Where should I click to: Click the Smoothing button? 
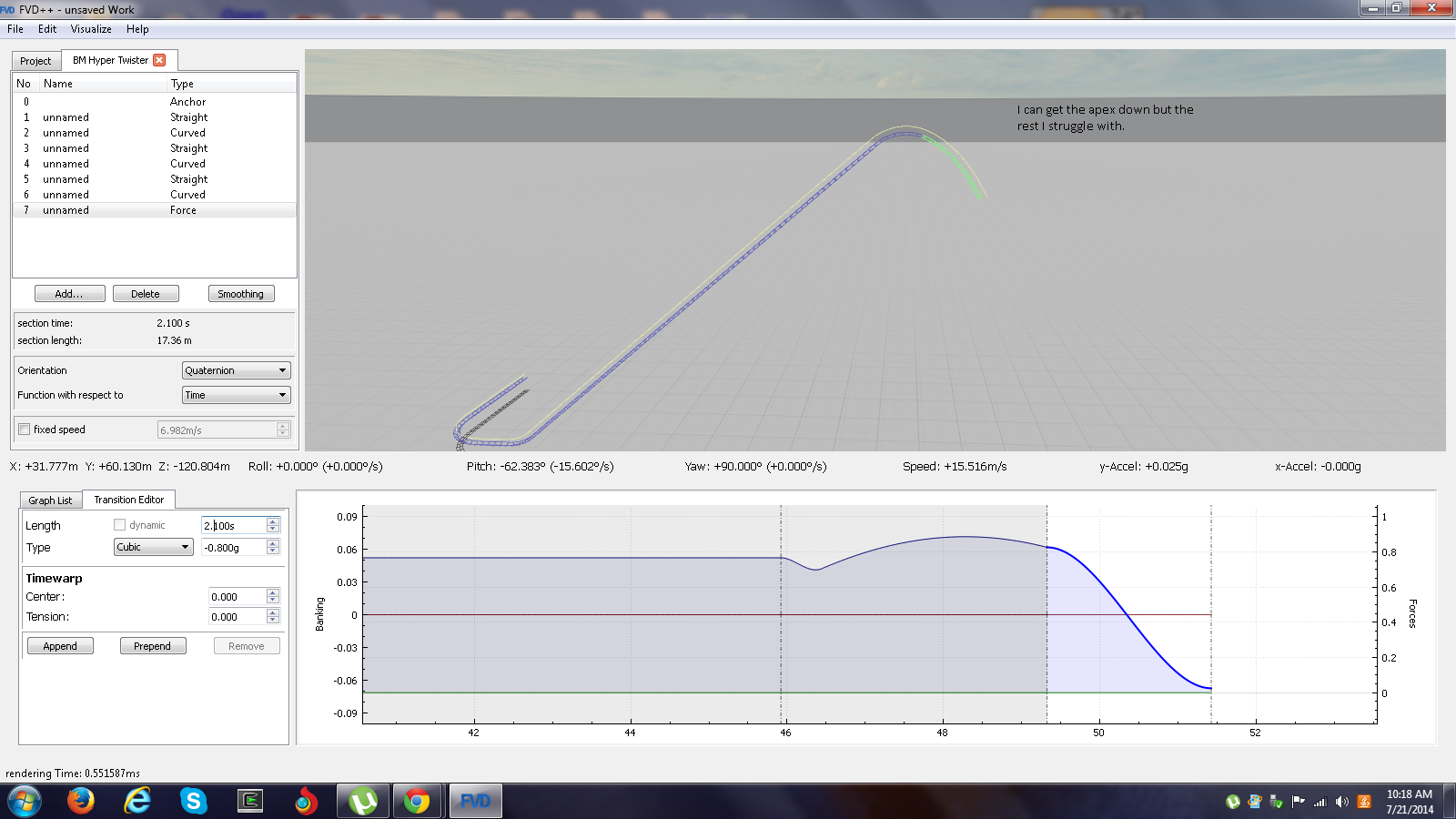pyautogui.click(x=240, y=294)
